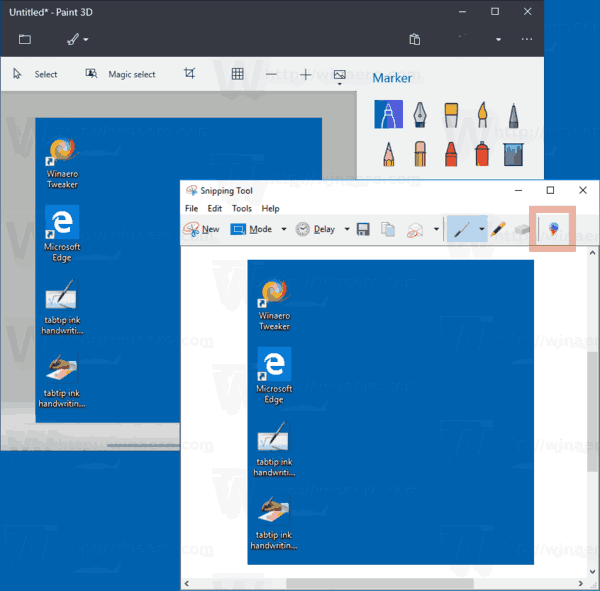
Task: Copy the snip using the Copy icon
Action: pyautogui.click(x=388, y=229)
